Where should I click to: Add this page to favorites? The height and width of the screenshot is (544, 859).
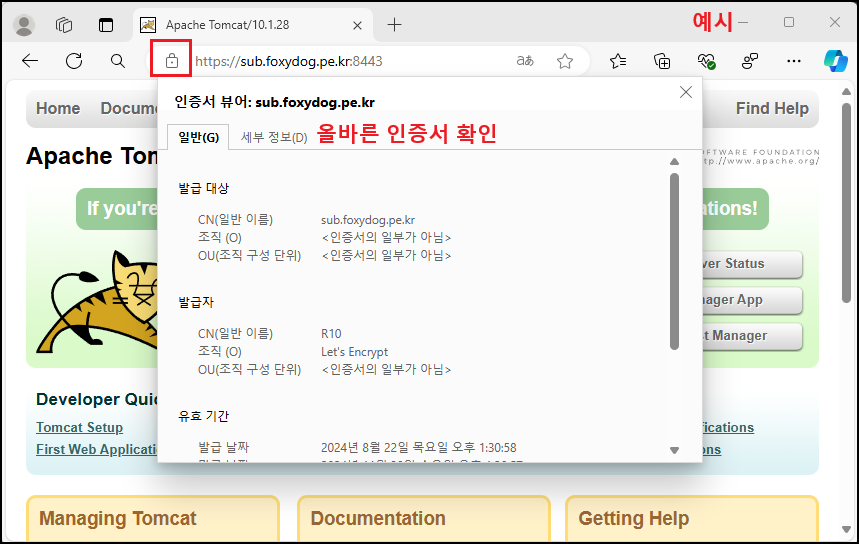tap(565, 61)
